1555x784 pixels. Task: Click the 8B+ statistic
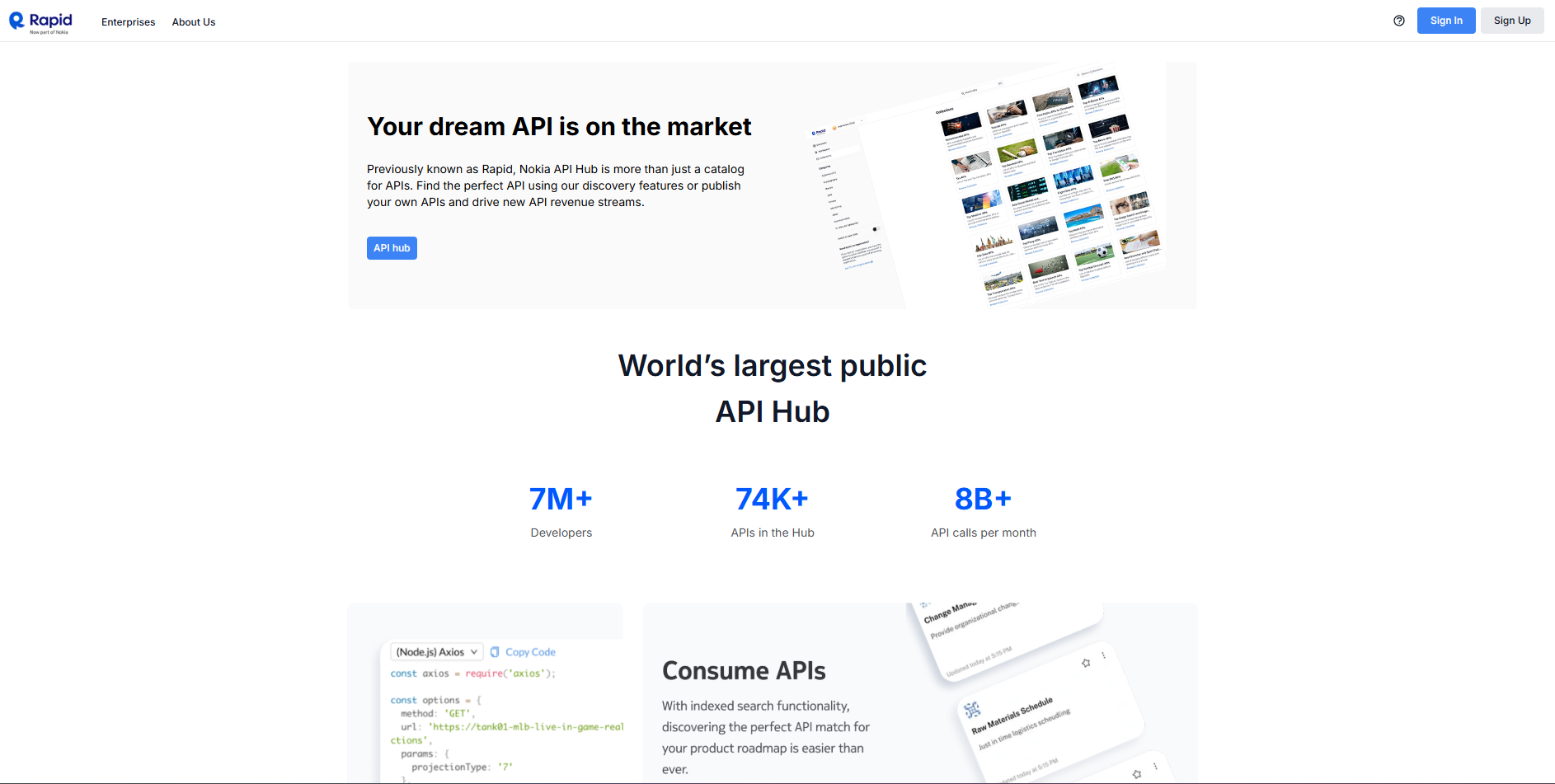[983, 500]
